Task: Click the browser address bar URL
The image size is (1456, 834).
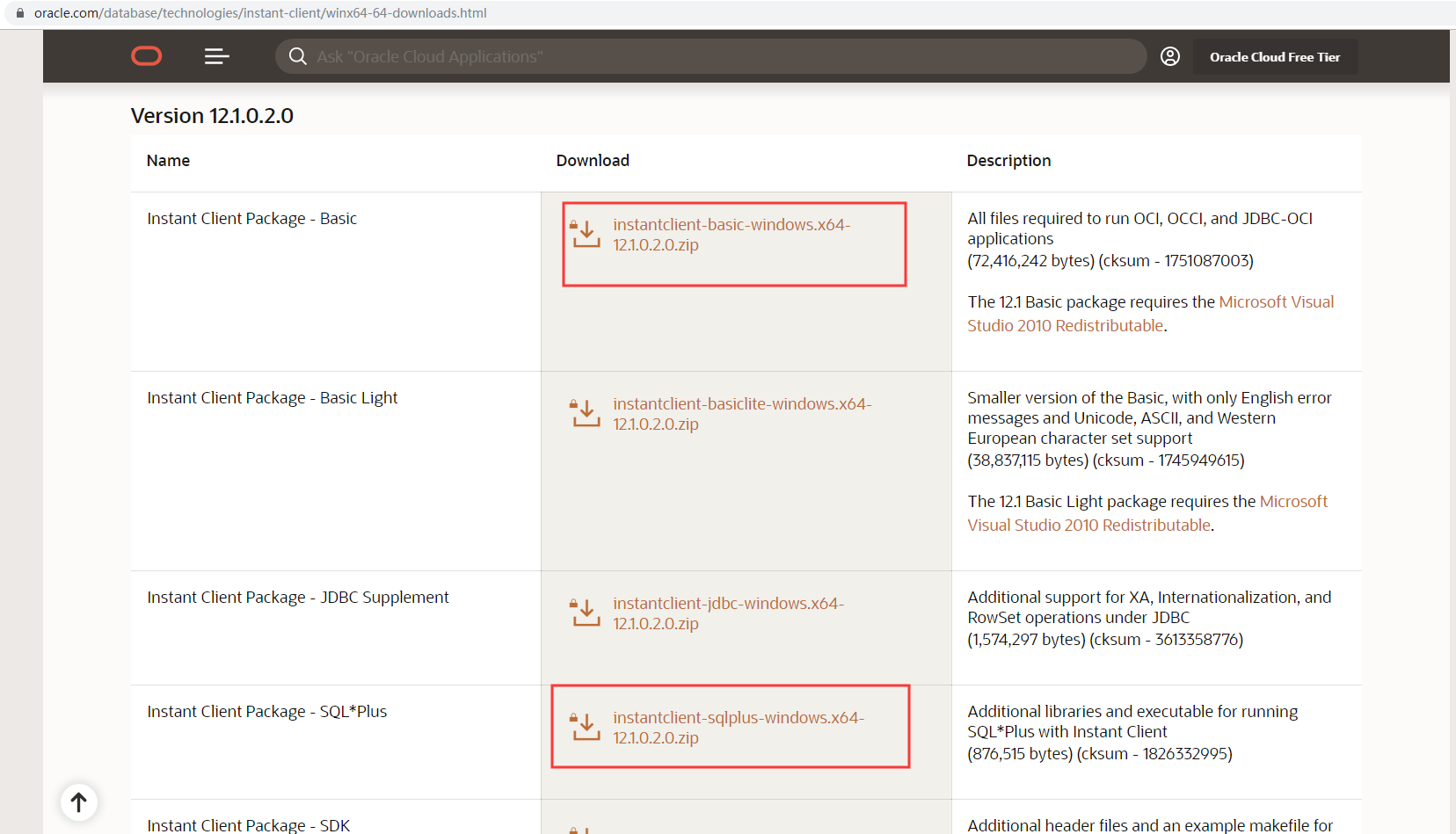Action: [x=260, y=13]
